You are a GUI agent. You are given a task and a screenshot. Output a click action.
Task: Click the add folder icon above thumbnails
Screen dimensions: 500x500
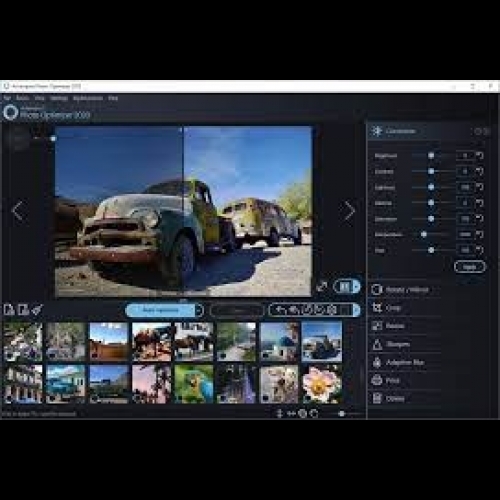[x=23, y=310]
